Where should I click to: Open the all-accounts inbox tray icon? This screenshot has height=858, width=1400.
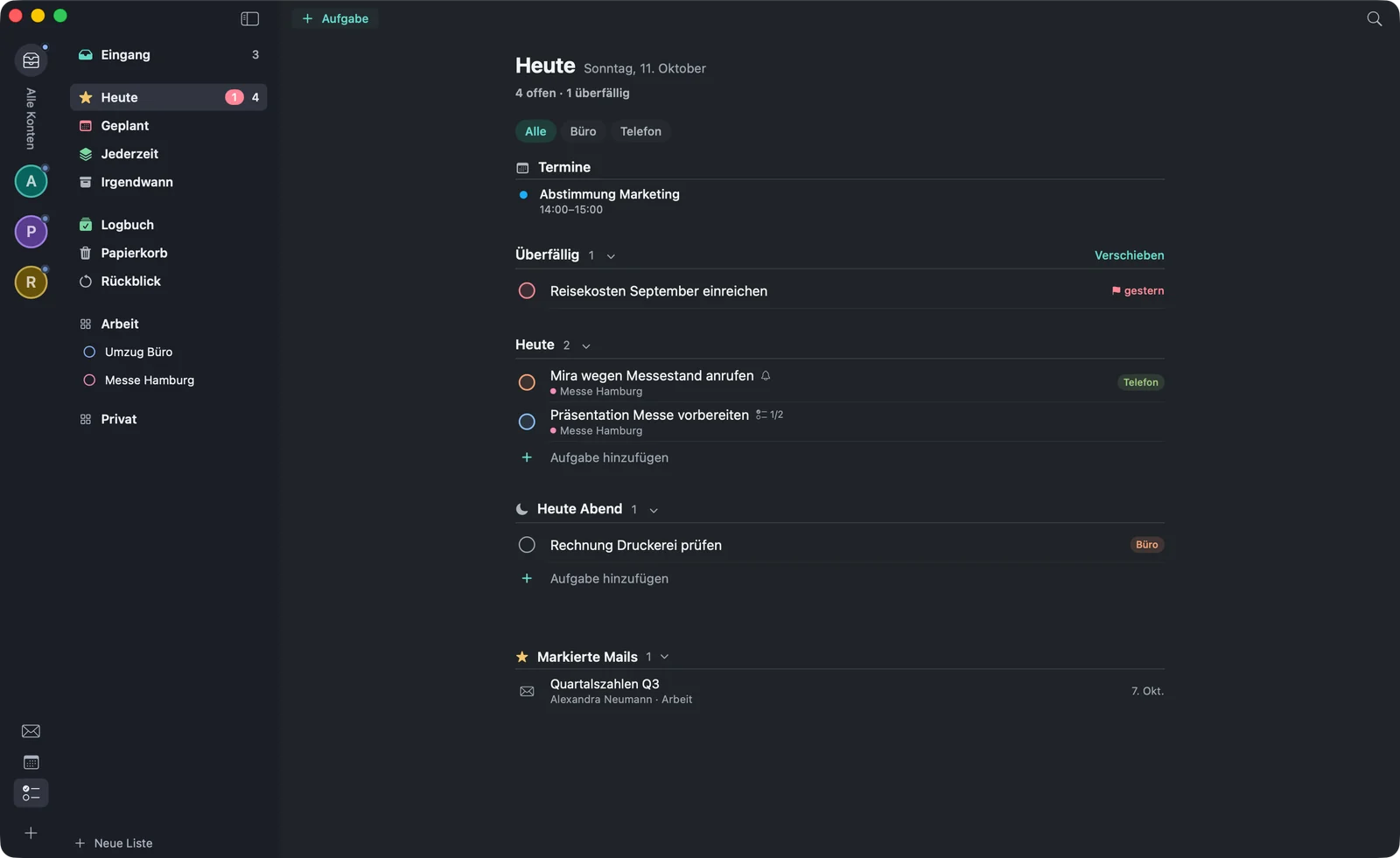tap(31, 60)
